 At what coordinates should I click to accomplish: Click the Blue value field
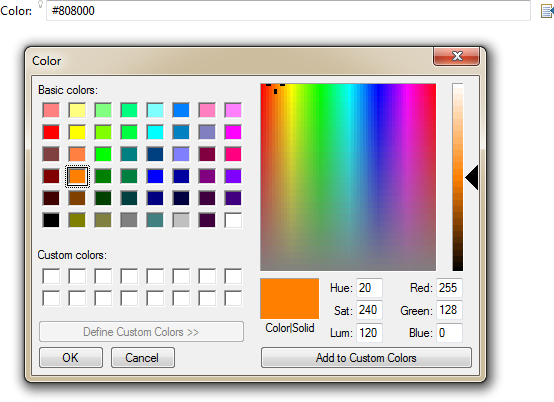coord(449,333)
